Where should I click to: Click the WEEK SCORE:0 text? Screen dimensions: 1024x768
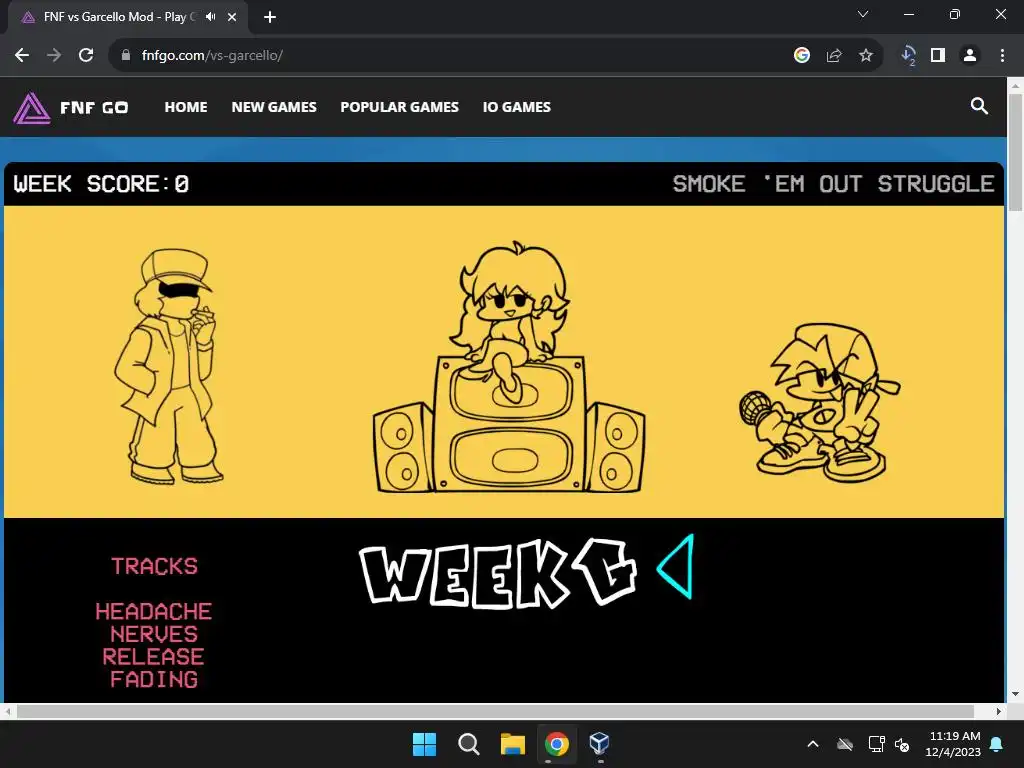[x=101, y=184]
